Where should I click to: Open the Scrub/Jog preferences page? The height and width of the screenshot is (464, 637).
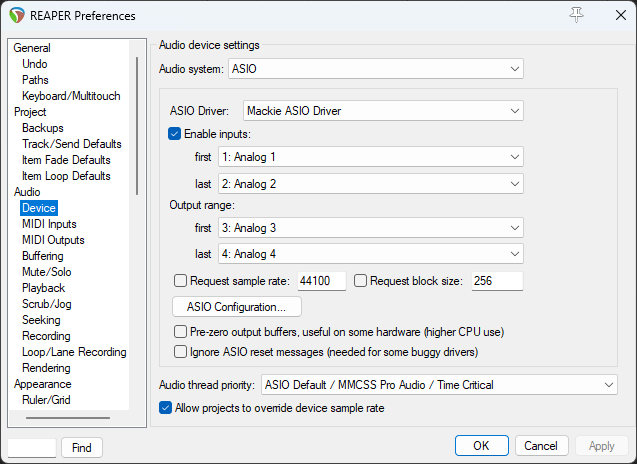pos(47,304)
